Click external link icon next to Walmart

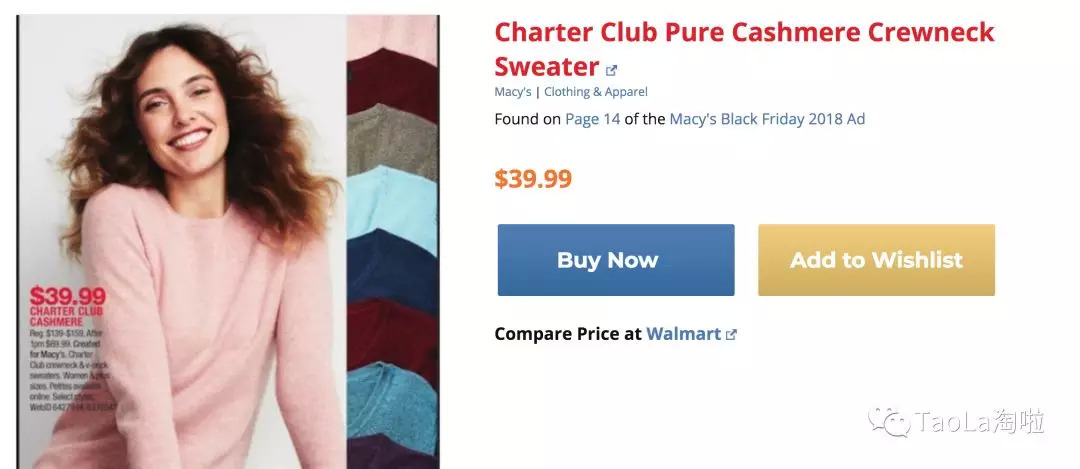[x=731, y=335]
